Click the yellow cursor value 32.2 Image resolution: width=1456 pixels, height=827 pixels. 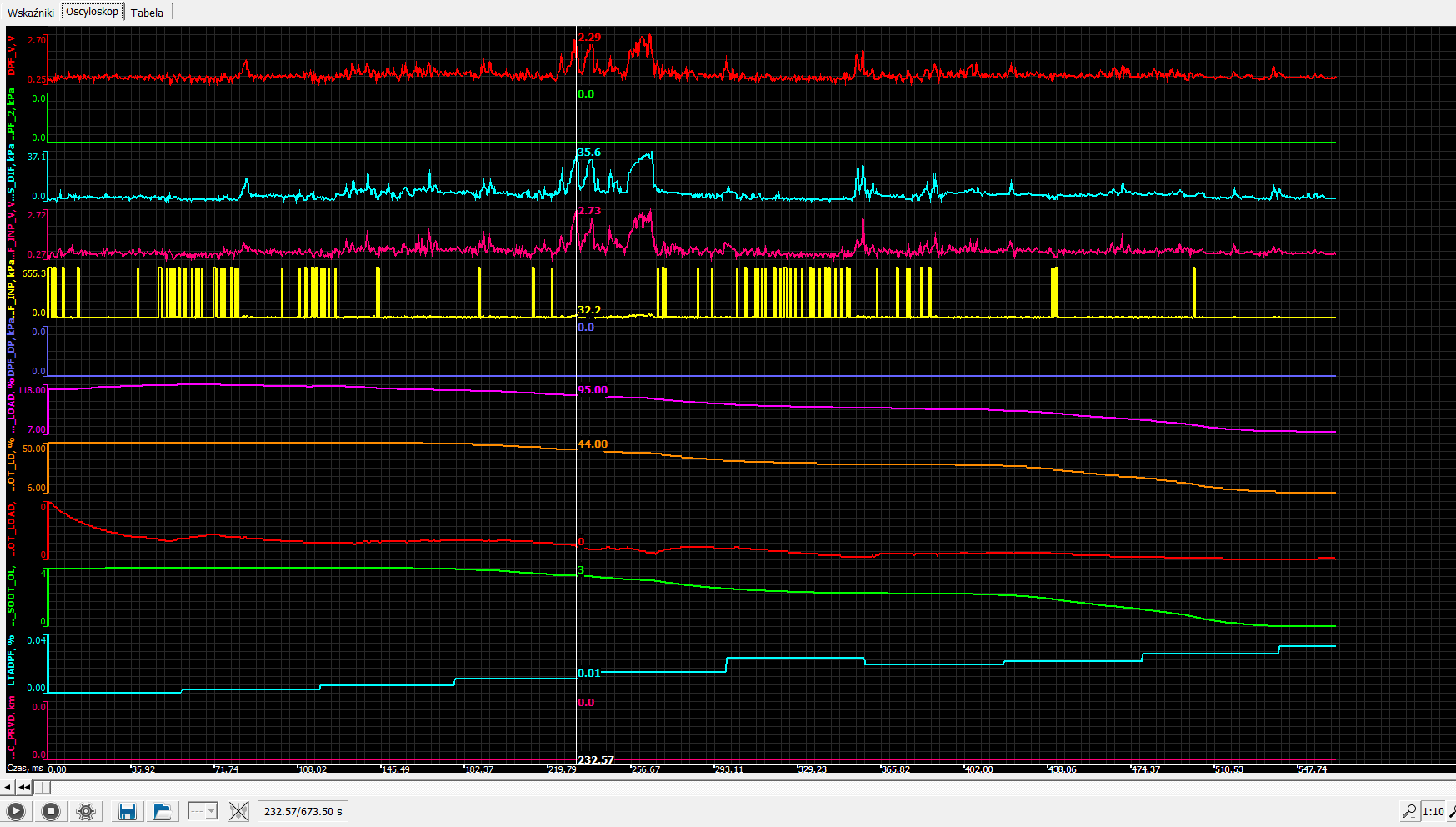click(589, 310)
